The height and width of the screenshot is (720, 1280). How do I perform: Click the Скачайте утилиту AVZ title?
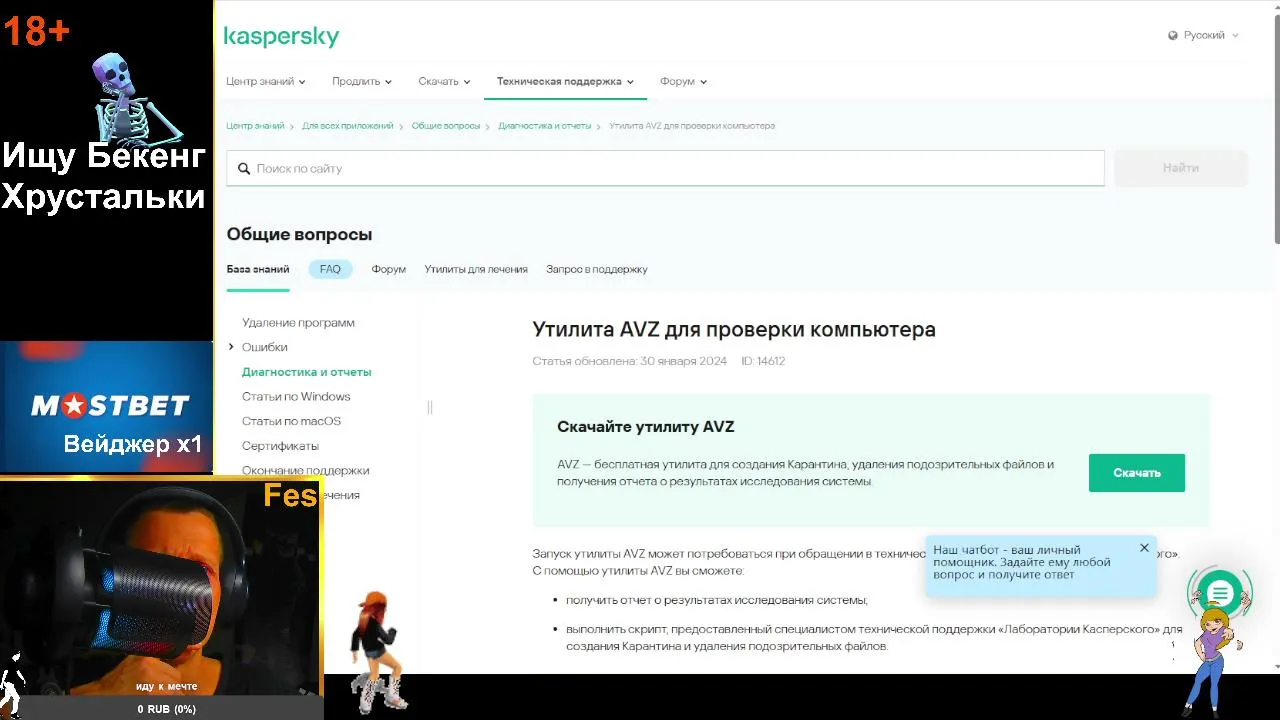coord(646,427)
